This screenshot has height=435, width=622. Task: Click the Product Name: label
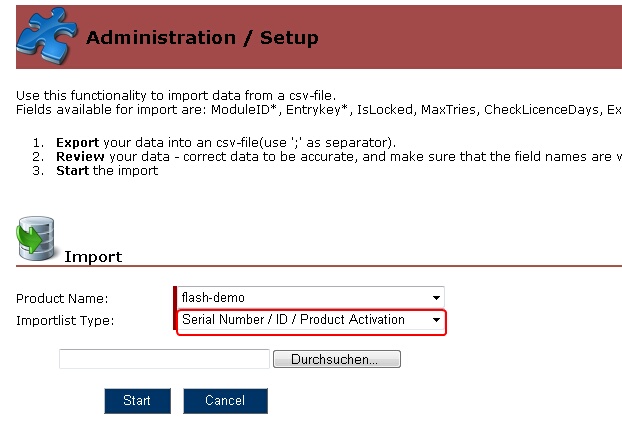62,298
